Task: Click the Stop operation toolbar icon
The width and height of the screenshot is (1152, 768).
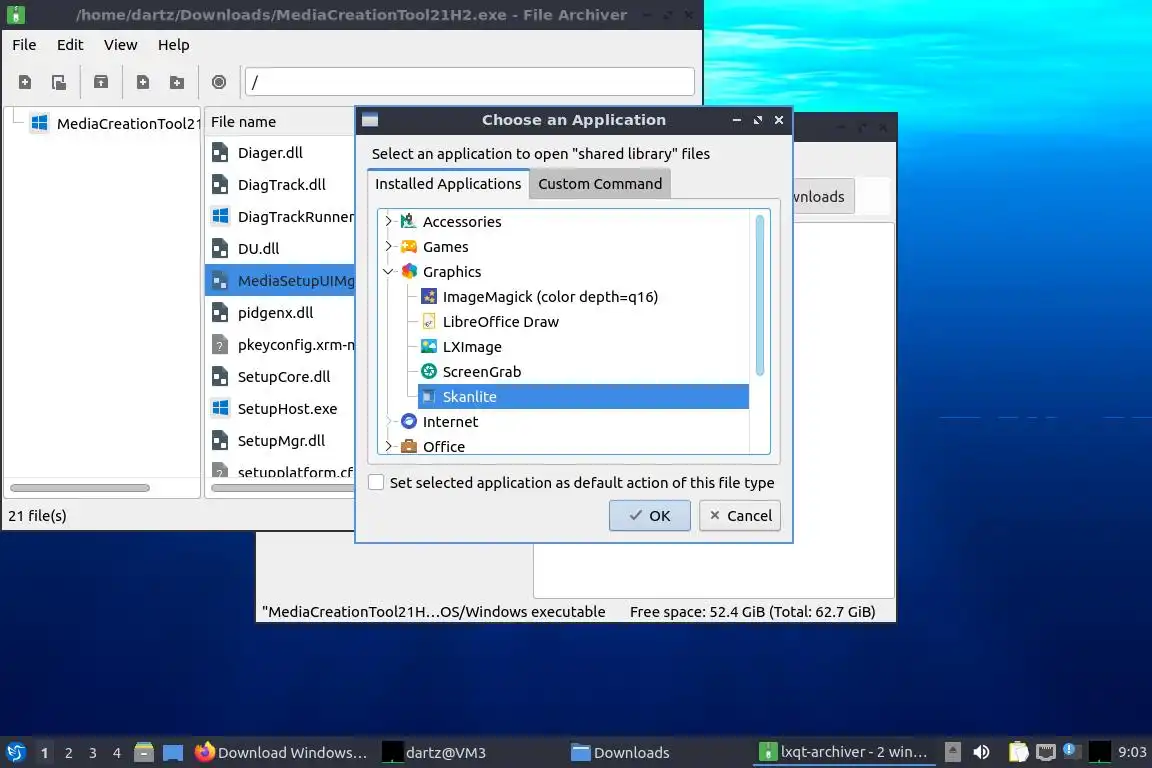Action: coord(219,82)
